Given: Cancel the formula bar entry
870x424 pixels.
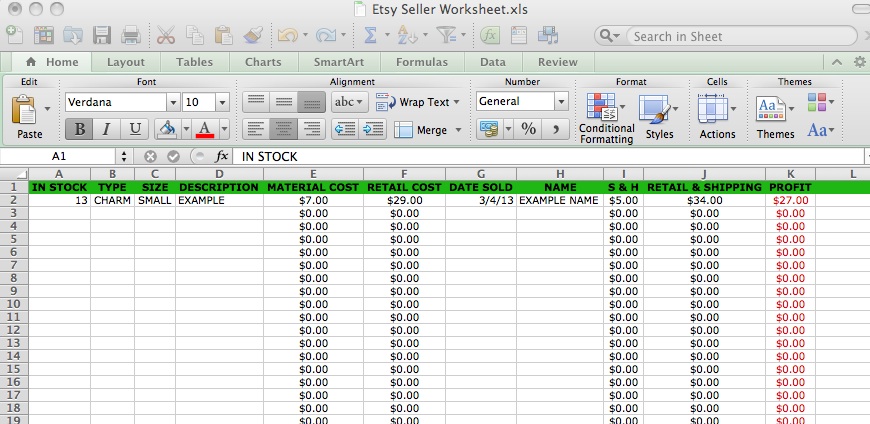Looking at the screenshot, I should pos(150,157).
